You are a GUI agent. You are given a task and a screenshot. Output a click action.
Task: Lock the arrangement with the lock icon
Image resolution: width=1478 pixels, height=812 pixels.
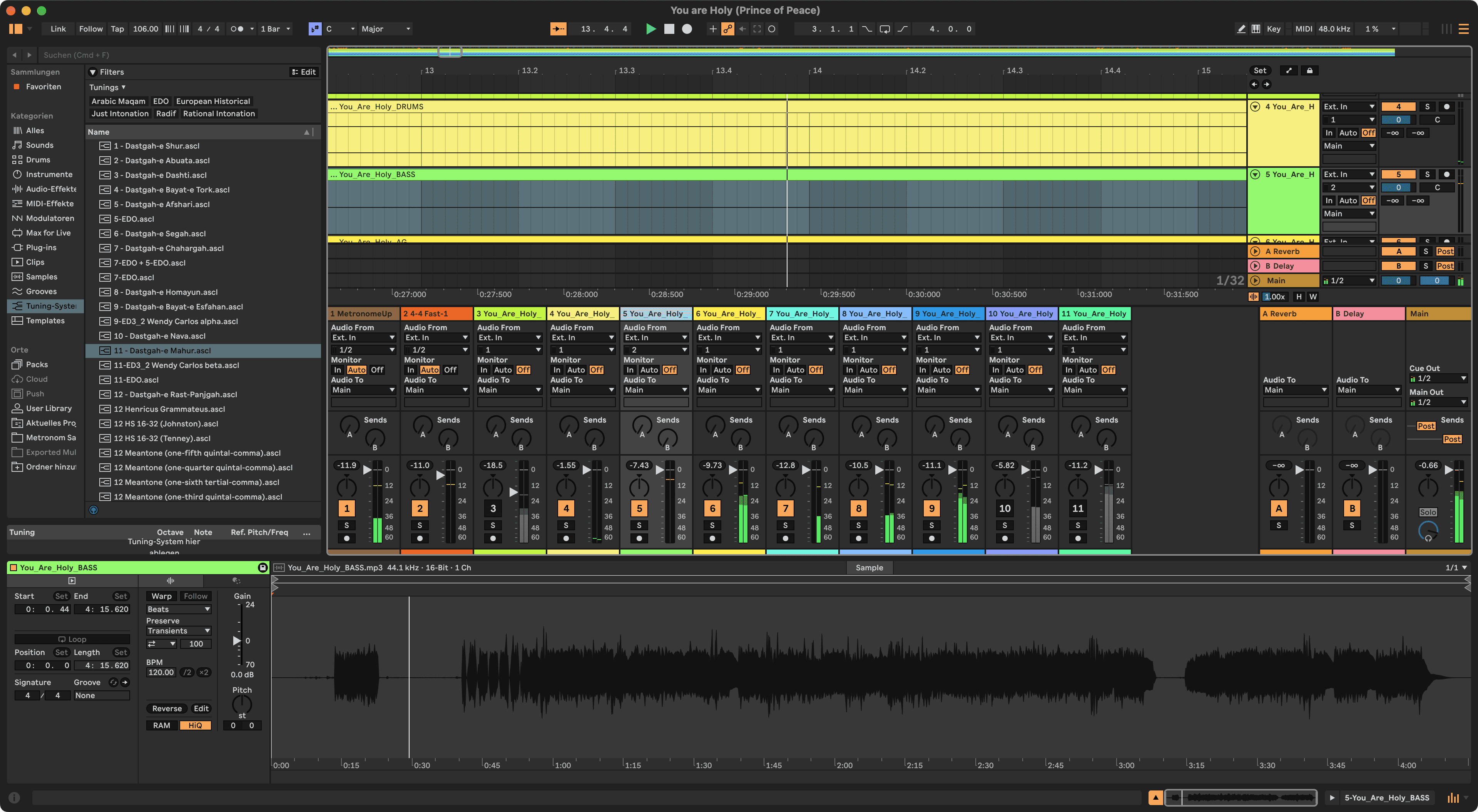1309,70
